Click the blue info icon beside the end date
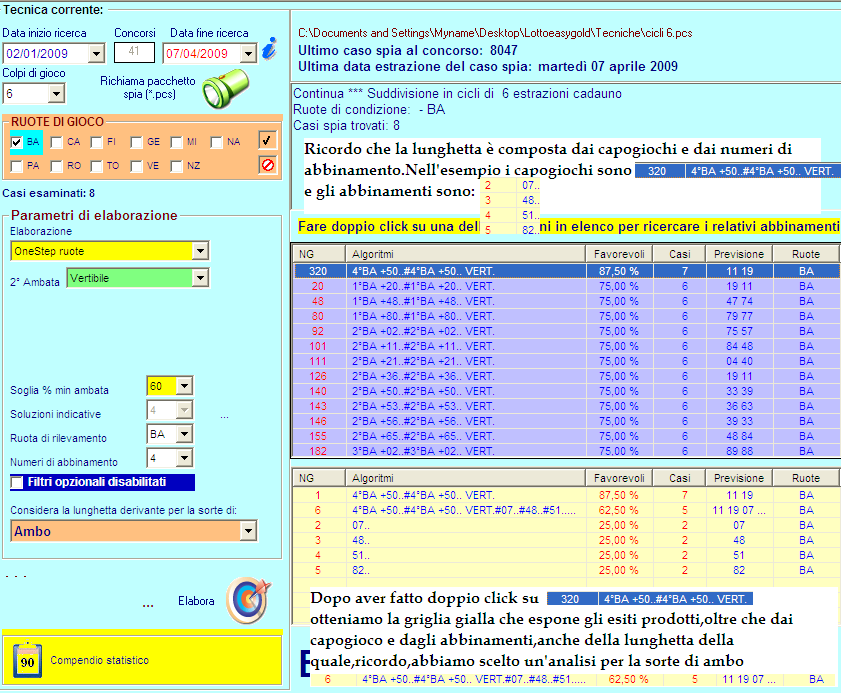 [268, 50]
